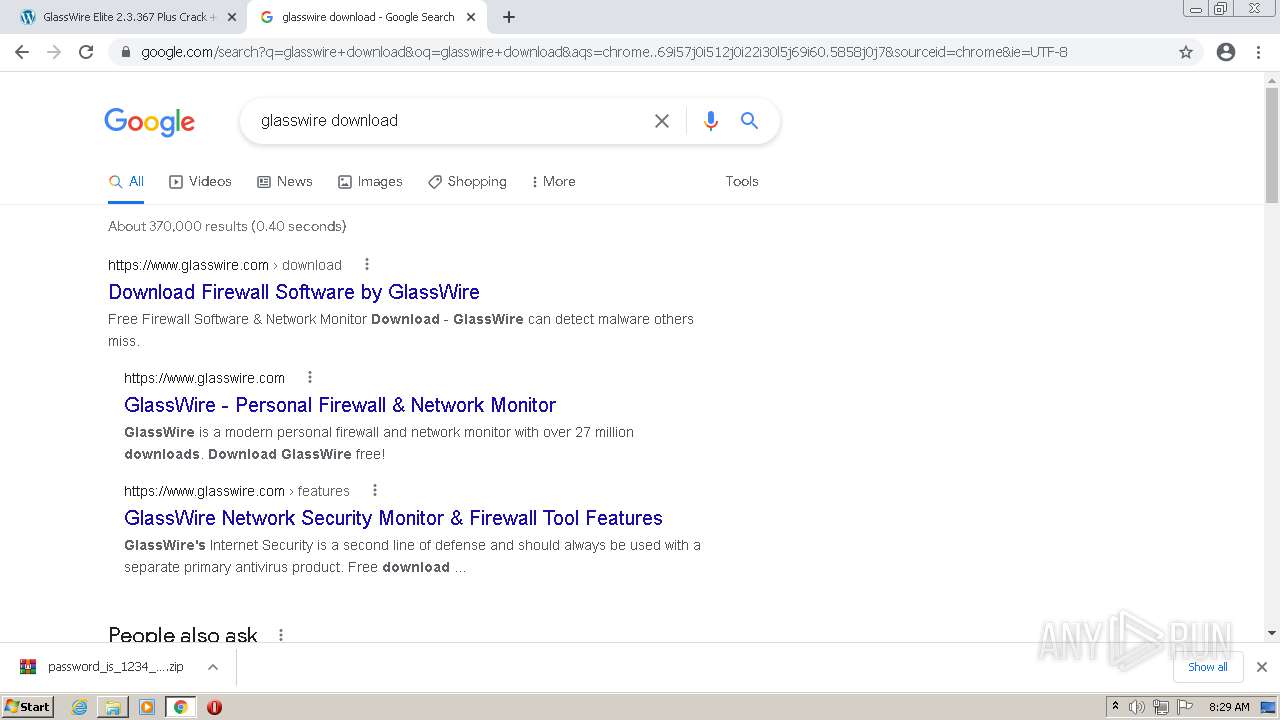Image resolution: width=1280 pixels, height=720 pixels.
Task: Close the downloads bar
Action: (x=1262, y=667)
